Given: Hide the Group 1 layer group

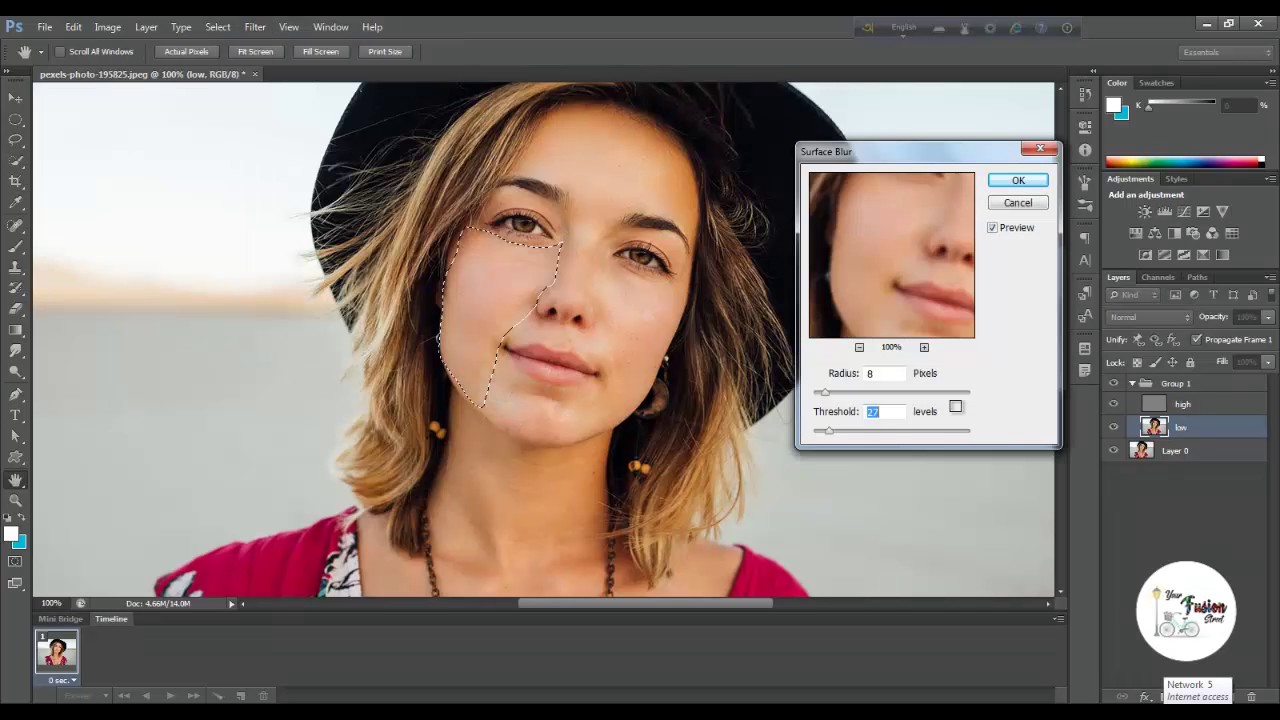Looking at the screenshot, I should [1114, 384].
